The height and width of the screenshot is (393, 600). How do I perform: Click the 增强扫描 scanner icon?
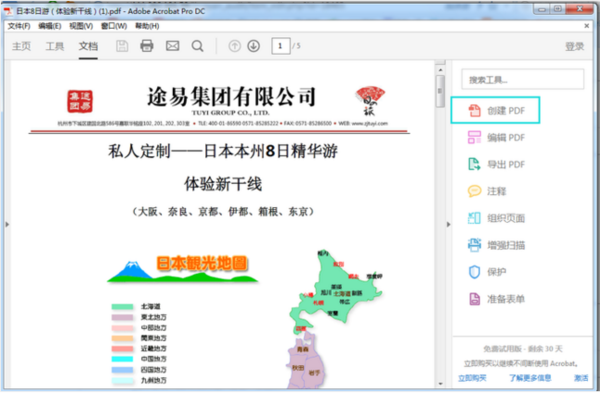tap(474, 245)
